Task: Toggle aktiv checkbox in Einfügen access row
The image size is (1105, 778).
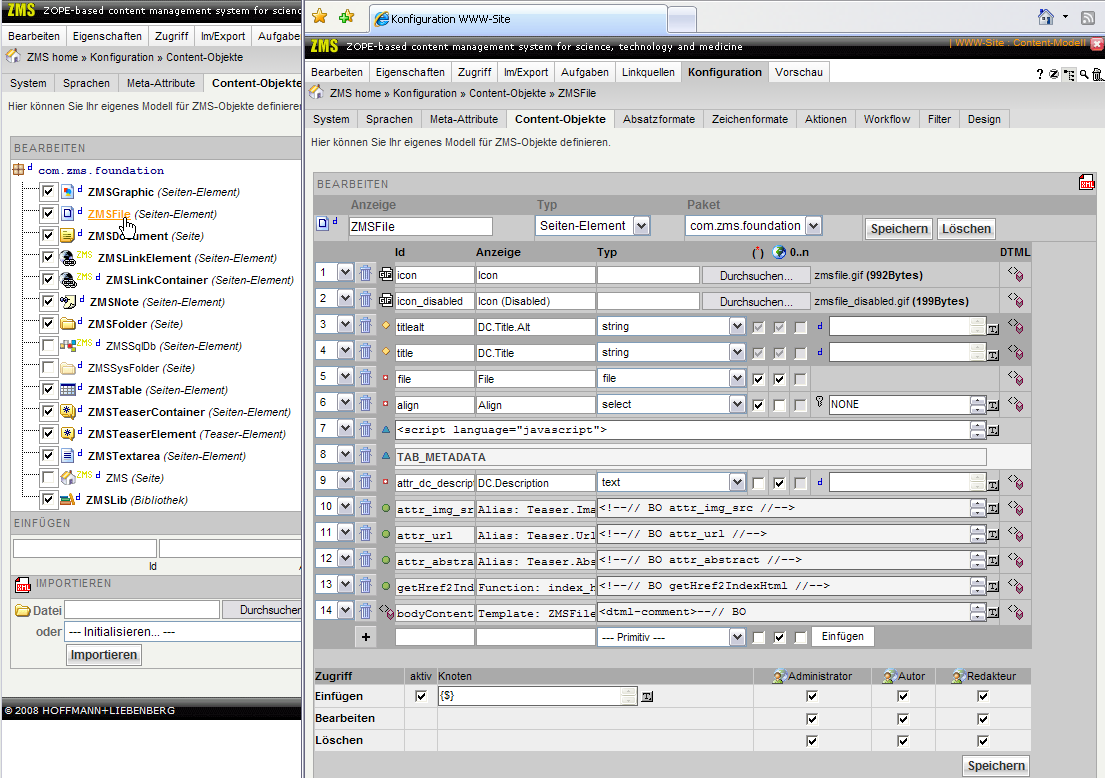Action: pyautogui.click(x=421, y=696)
